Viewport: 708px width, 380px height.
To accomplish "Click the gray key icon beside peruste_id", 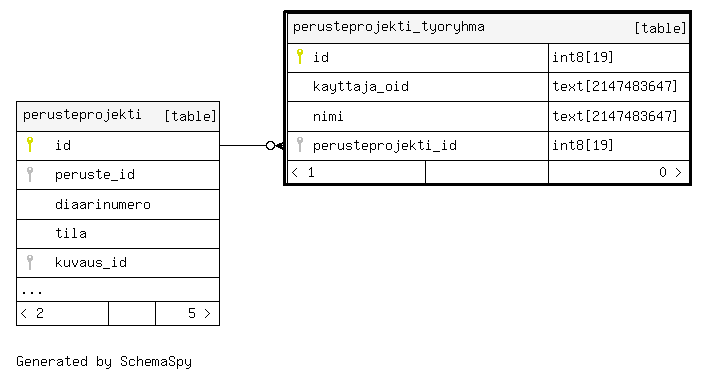I will click(x=30, y=174).
